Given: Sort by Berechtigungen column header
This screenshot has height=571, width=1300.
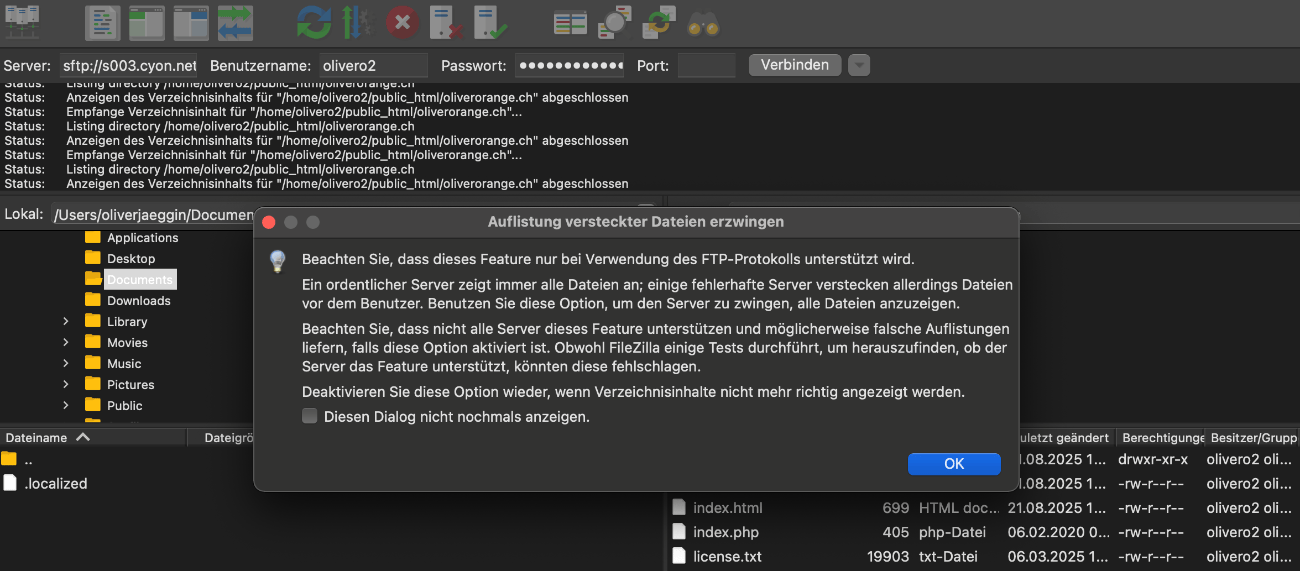Looking at the screenshot, I should [x=1160, y=437].
